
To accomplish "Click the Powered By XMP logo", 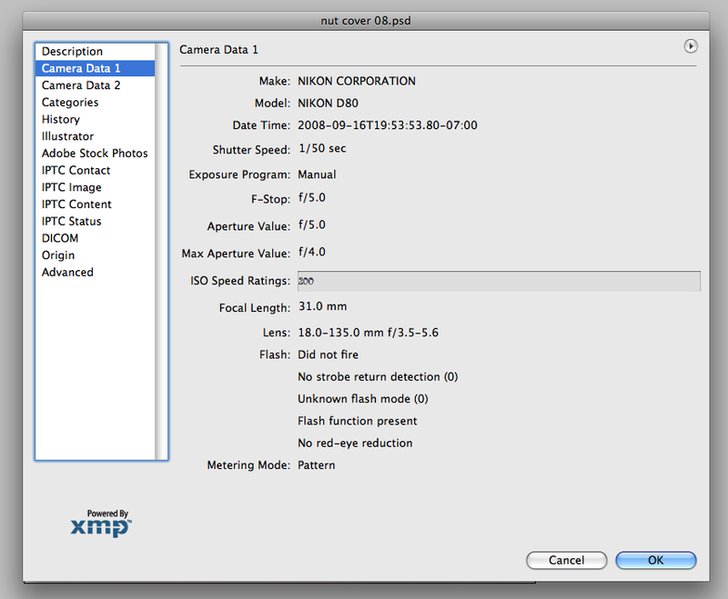I will coord(101,523).
